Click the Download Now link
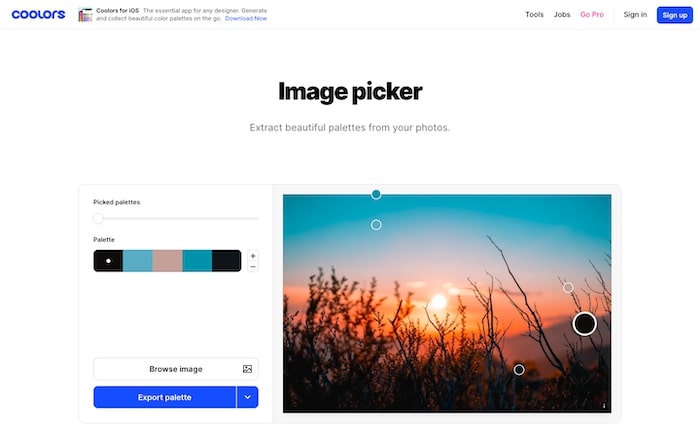The image size is (700, 438). click(x=246, y=18)
